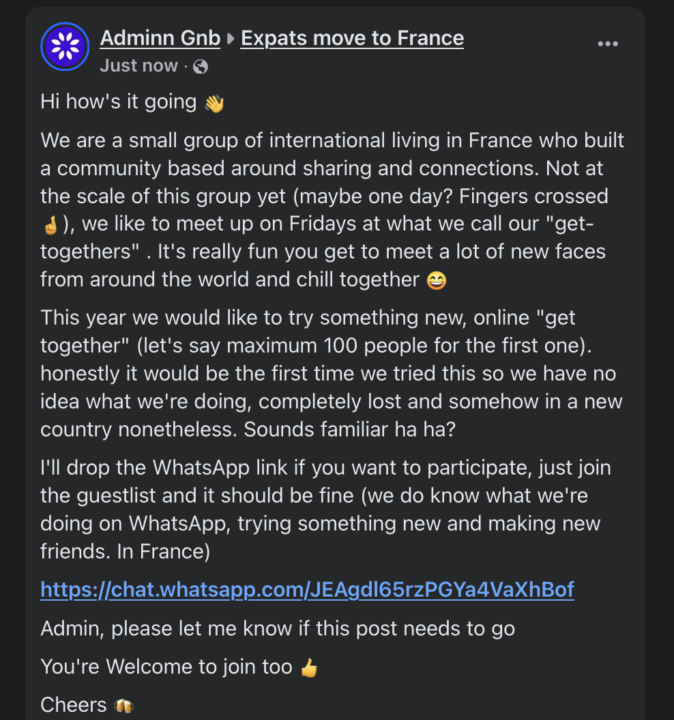Viewport: 674px width, 720px height.
Task: Click the clinking beer mugs emoji
Action: pos(125,706)
